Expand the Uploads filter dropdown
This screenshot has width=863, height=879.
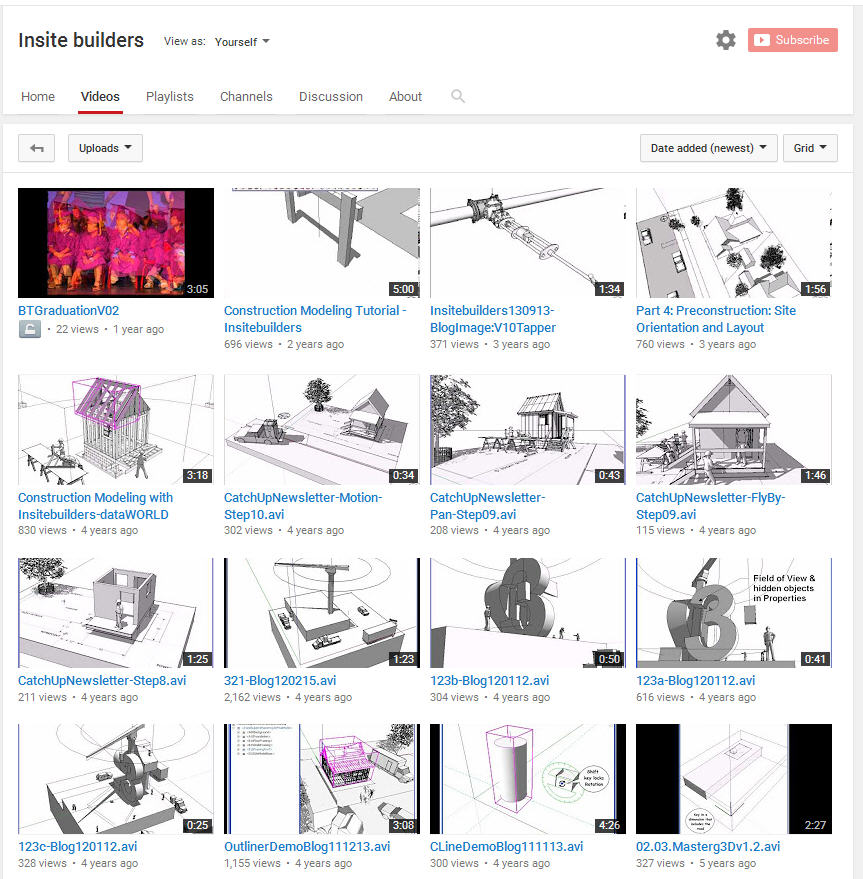pos(105,148)
